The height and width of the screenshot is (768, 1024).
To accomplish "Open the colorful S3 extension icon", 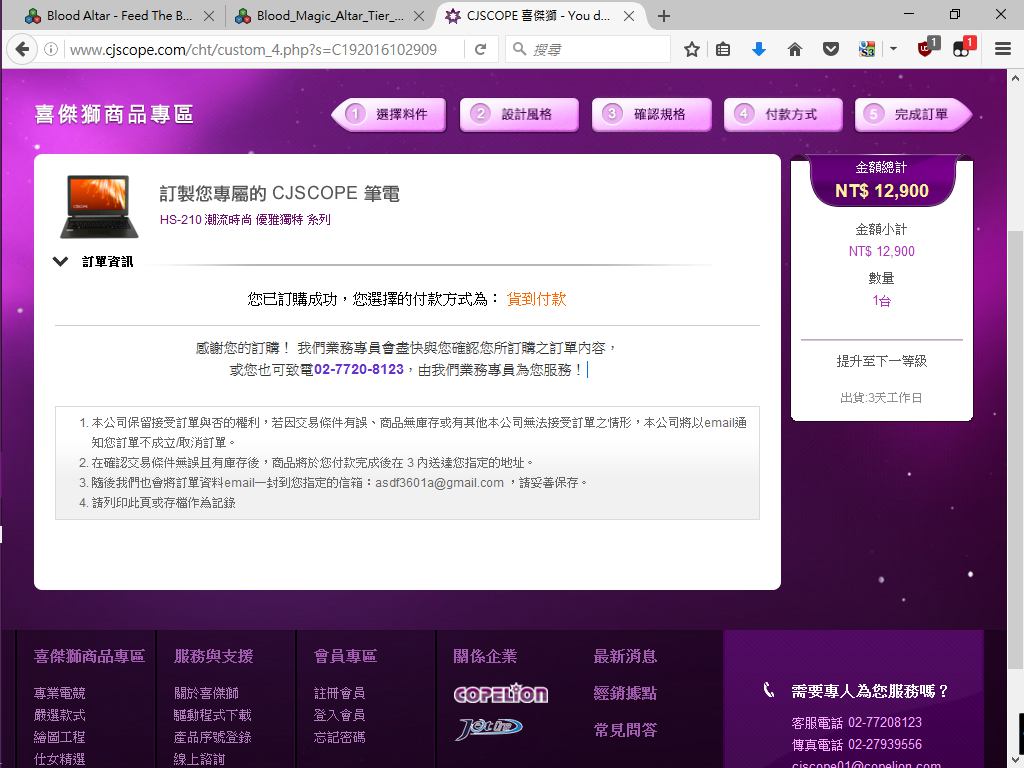I will pos(867,49).
